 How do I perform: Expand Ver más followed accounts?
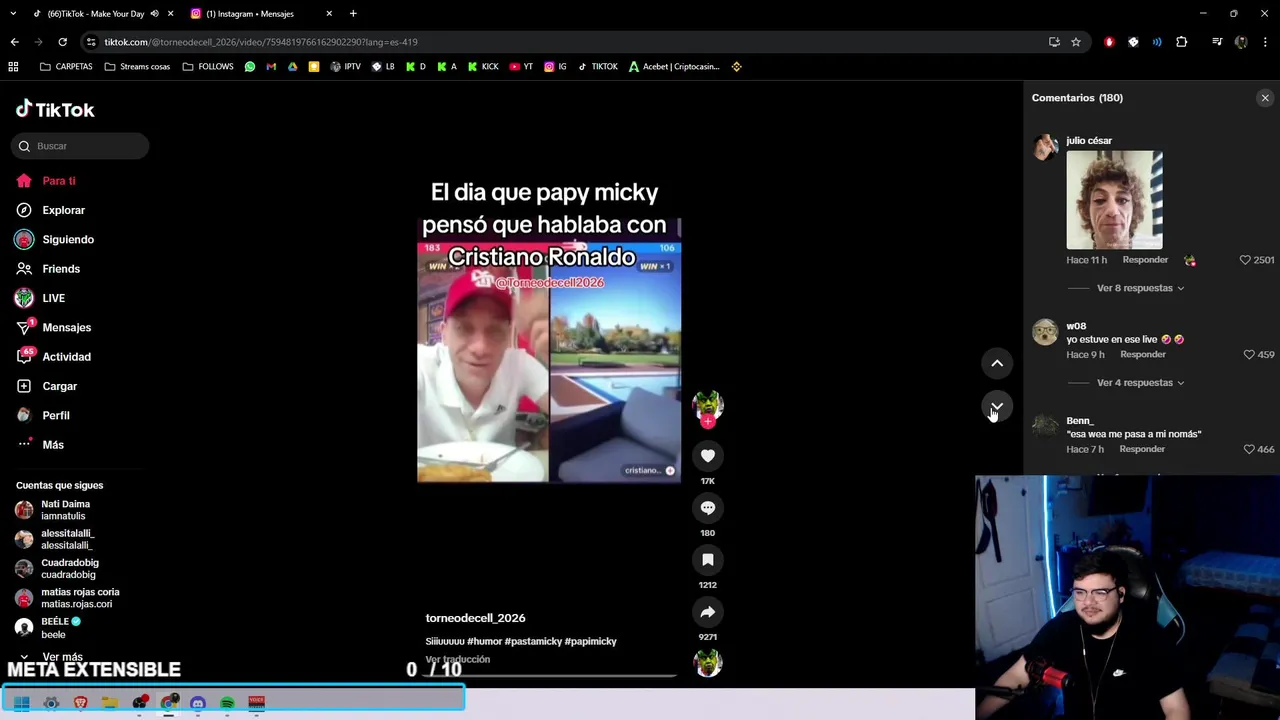pyautogui.click(x=62, y=658)
